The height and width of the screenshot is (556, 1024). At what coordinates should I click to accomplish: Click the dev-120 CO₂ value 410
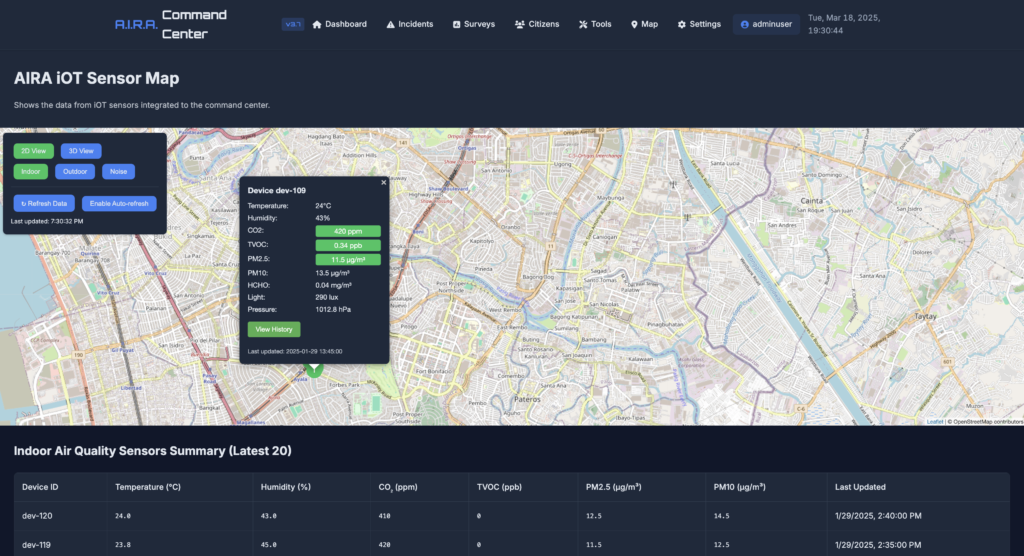tap(384, 516)
